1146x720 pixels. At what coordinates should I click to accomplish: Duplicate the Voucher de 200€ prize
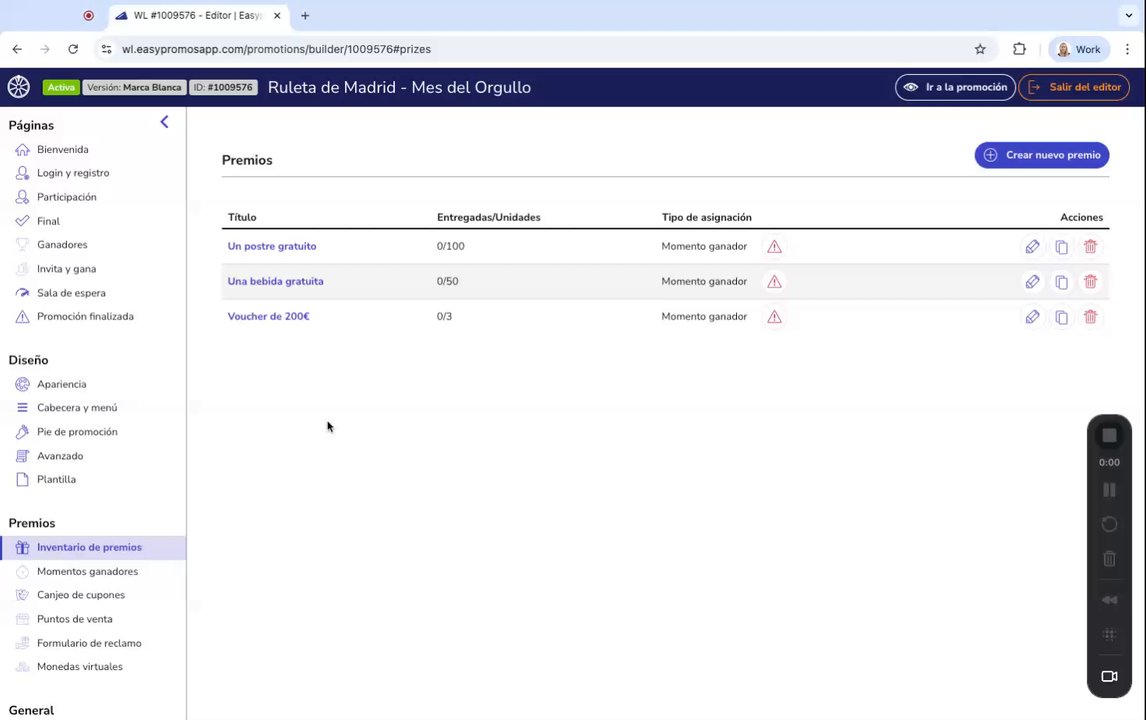1061,317
